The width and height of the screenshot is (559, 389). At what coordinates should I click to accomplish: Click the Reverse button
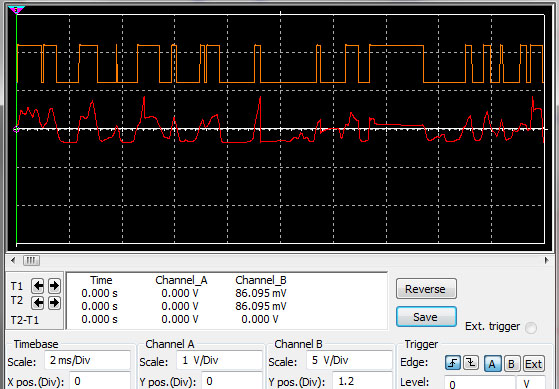point(426,289)
